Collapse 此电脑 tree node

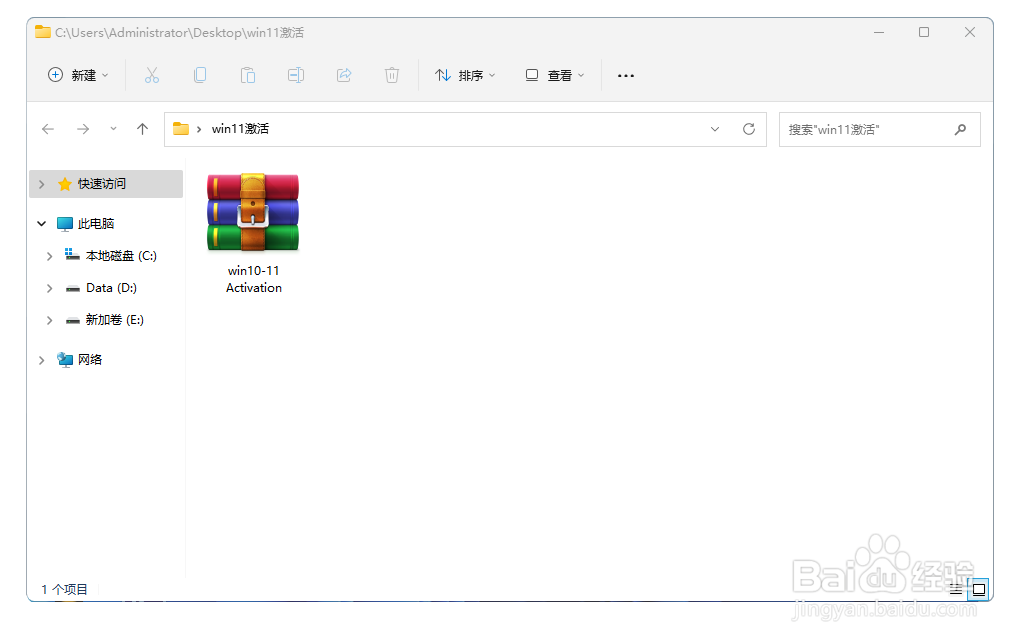41,224
